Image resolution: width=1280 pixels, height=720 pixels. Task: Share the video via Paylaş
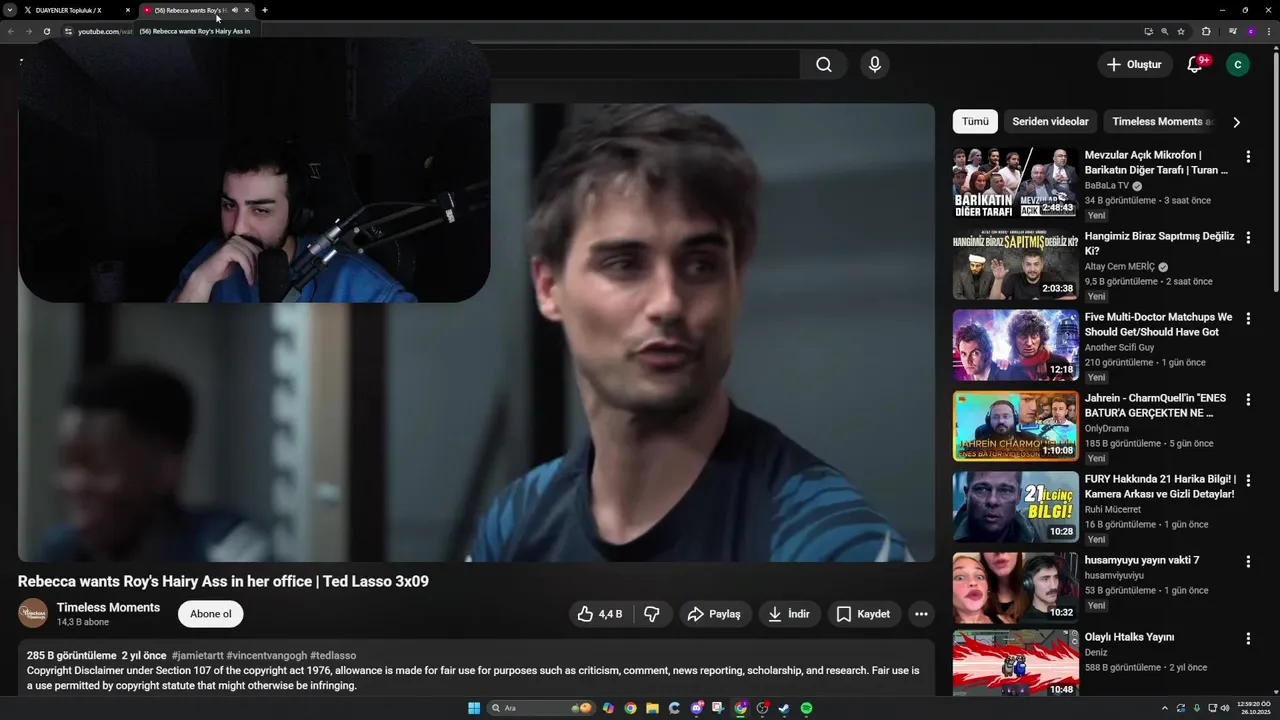(x=714, y=614)
